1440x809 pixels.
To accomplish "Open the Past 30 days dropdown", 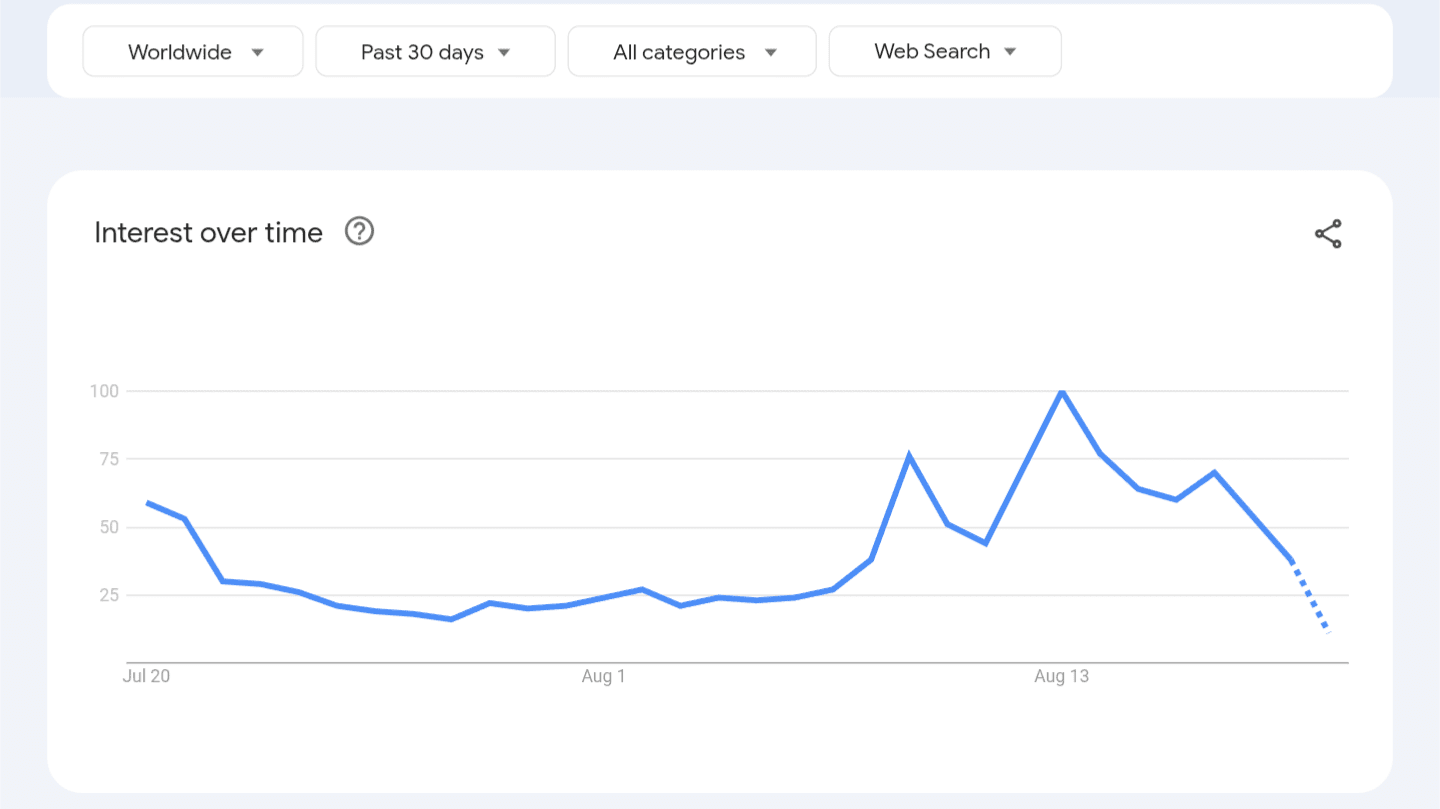I will tap(435, 52).
